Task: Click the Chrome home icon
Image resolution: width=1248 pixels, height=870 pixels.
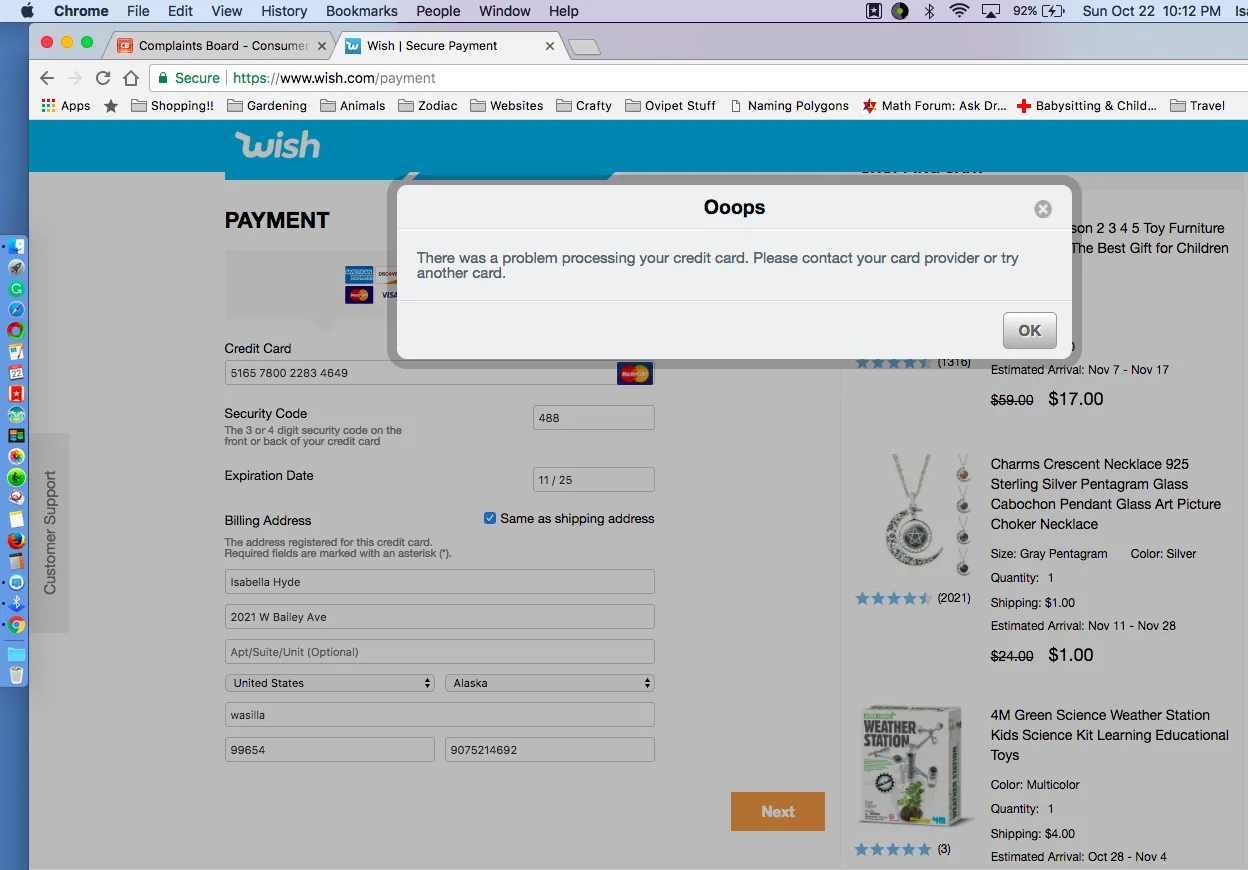Action: click(131, 78)
